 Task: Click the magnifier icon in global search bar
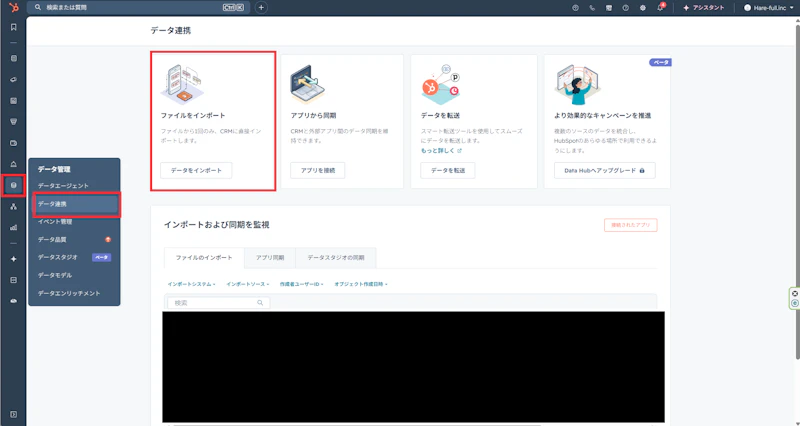tap(38, 8)
